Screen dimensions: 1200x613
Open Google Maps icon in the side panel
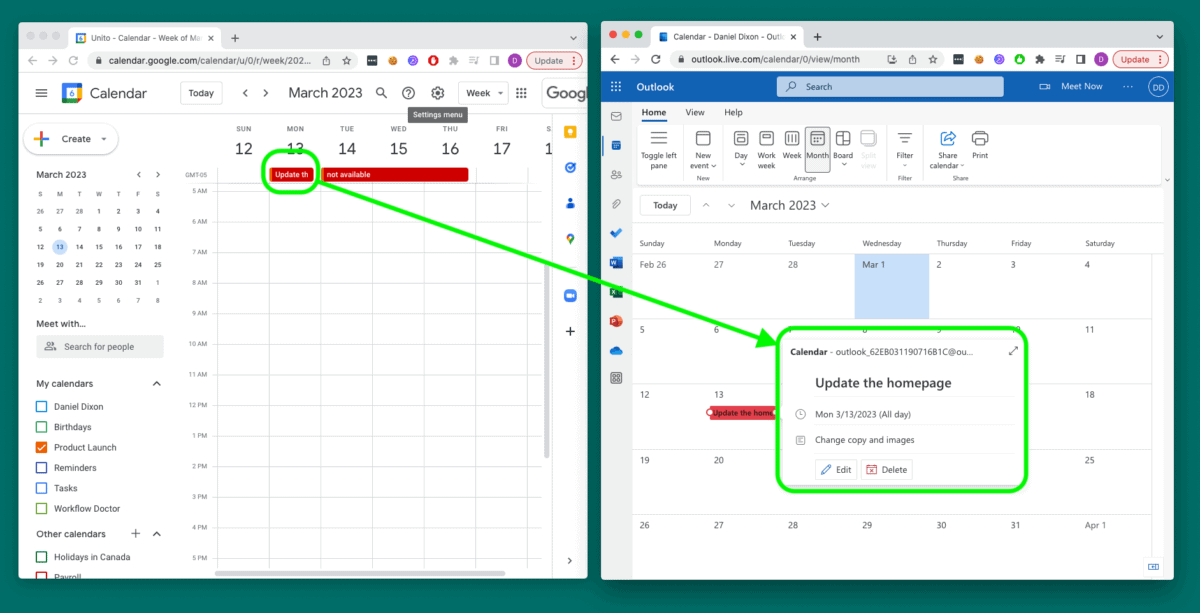(x=569, y=238)
